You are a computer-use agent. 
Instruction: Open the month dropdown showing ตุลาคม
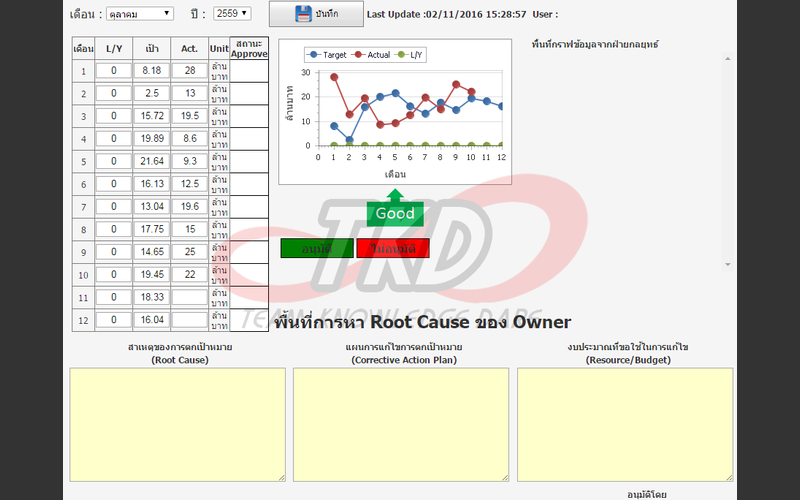(x=140, y=14)
